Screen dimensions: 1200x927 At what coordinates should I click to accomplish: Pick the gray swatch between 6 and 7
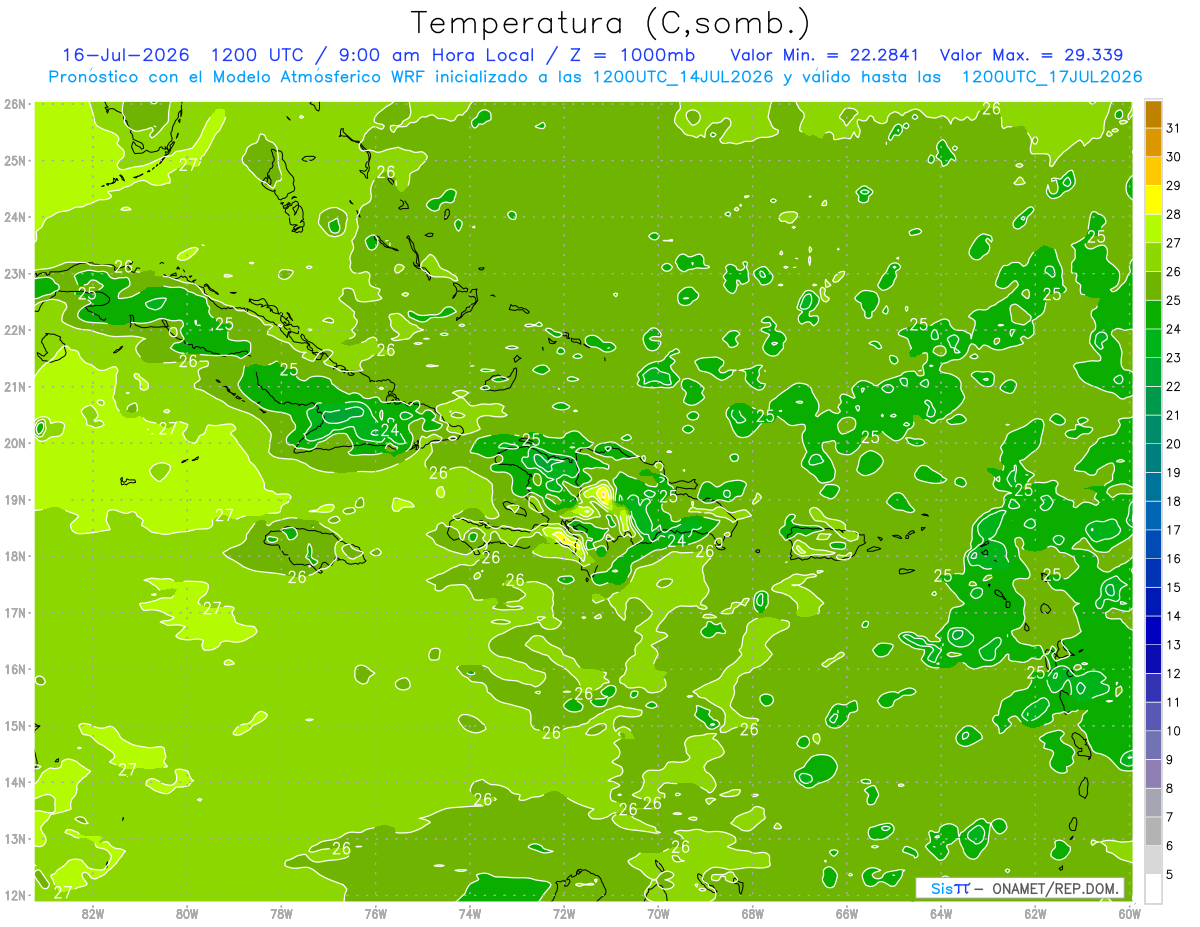point(1153,831)
